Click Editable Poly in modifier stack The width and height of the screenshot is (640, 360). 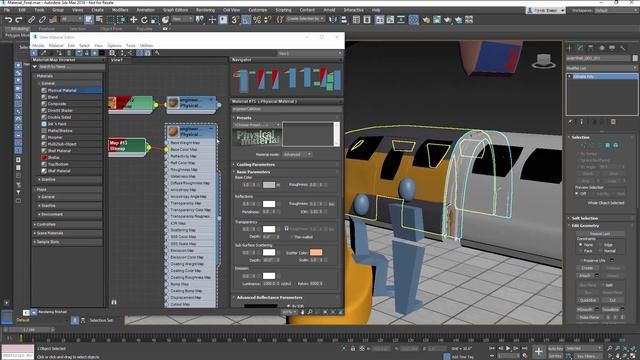pyautogui.click(x=602, y=76)
